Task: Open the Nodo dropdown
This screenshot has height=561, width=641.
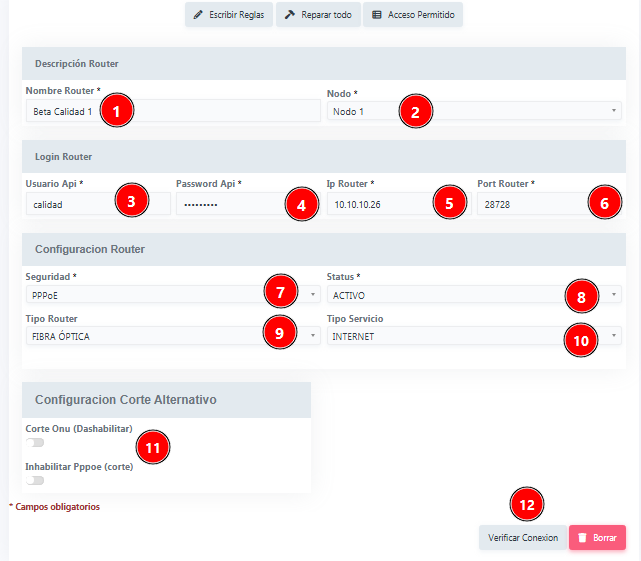Action: tap(474, 111)
